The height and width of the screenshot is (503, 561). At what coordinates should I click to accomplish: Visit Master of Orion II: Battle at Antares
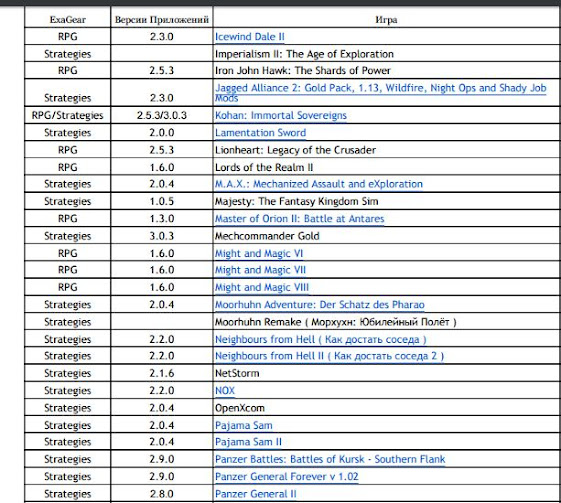[299, 219]
